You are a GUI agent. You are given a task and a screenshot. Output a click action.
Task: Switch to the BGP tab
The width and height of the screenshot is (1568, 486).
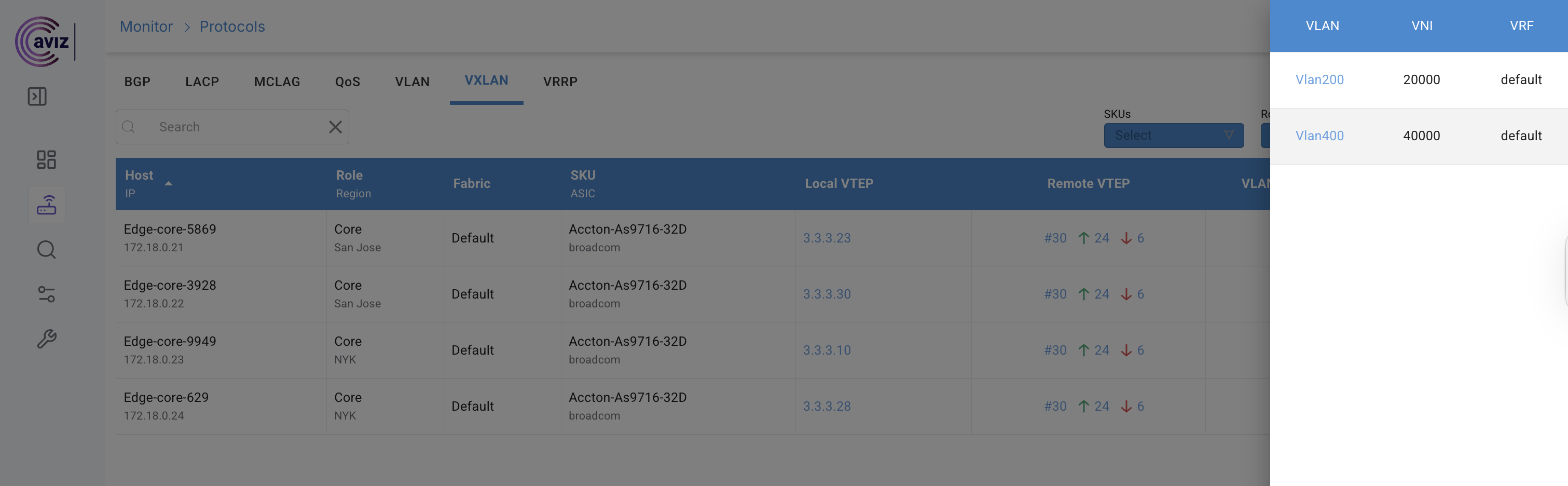coord(137,82)
